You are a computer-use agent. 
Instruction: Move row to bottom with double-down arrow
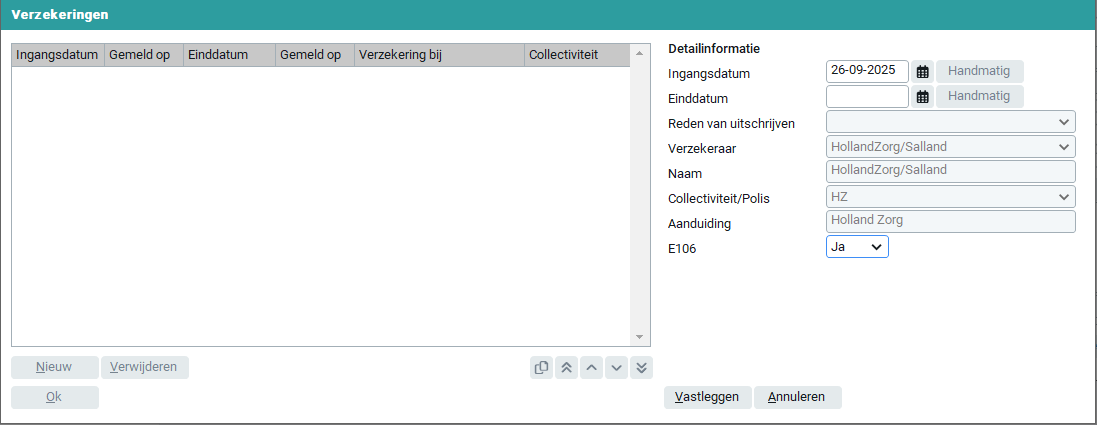(641, 367)
